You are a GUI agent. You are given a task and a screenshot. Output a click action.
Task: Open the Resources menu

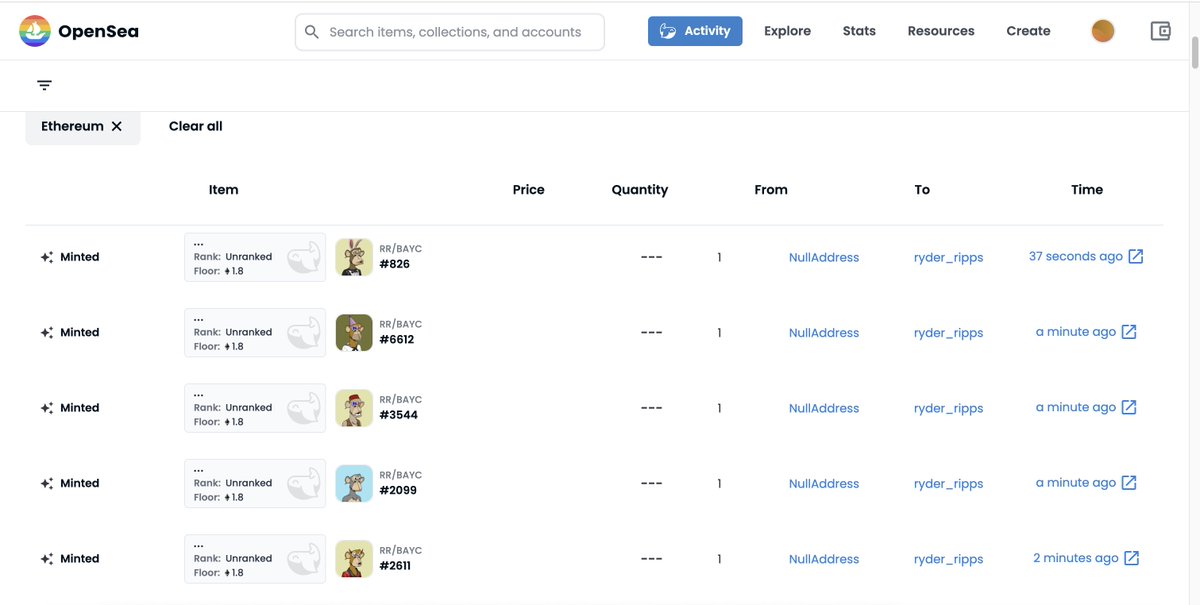pyautogui.click(x=941, y=31)
